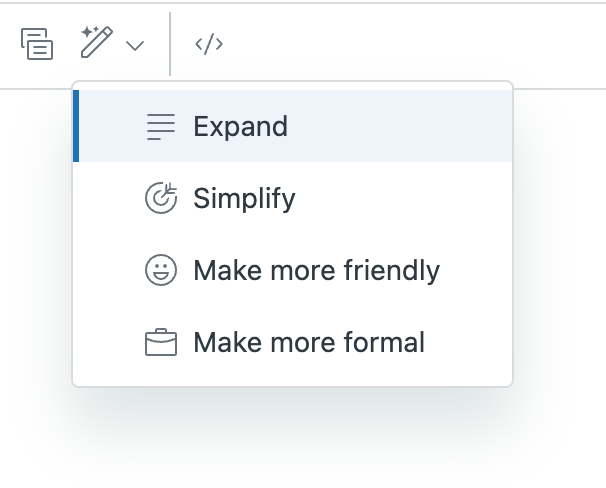Screen dimensions: 606x488
Task: Select the Expand text label
Action: pos(240,127)
